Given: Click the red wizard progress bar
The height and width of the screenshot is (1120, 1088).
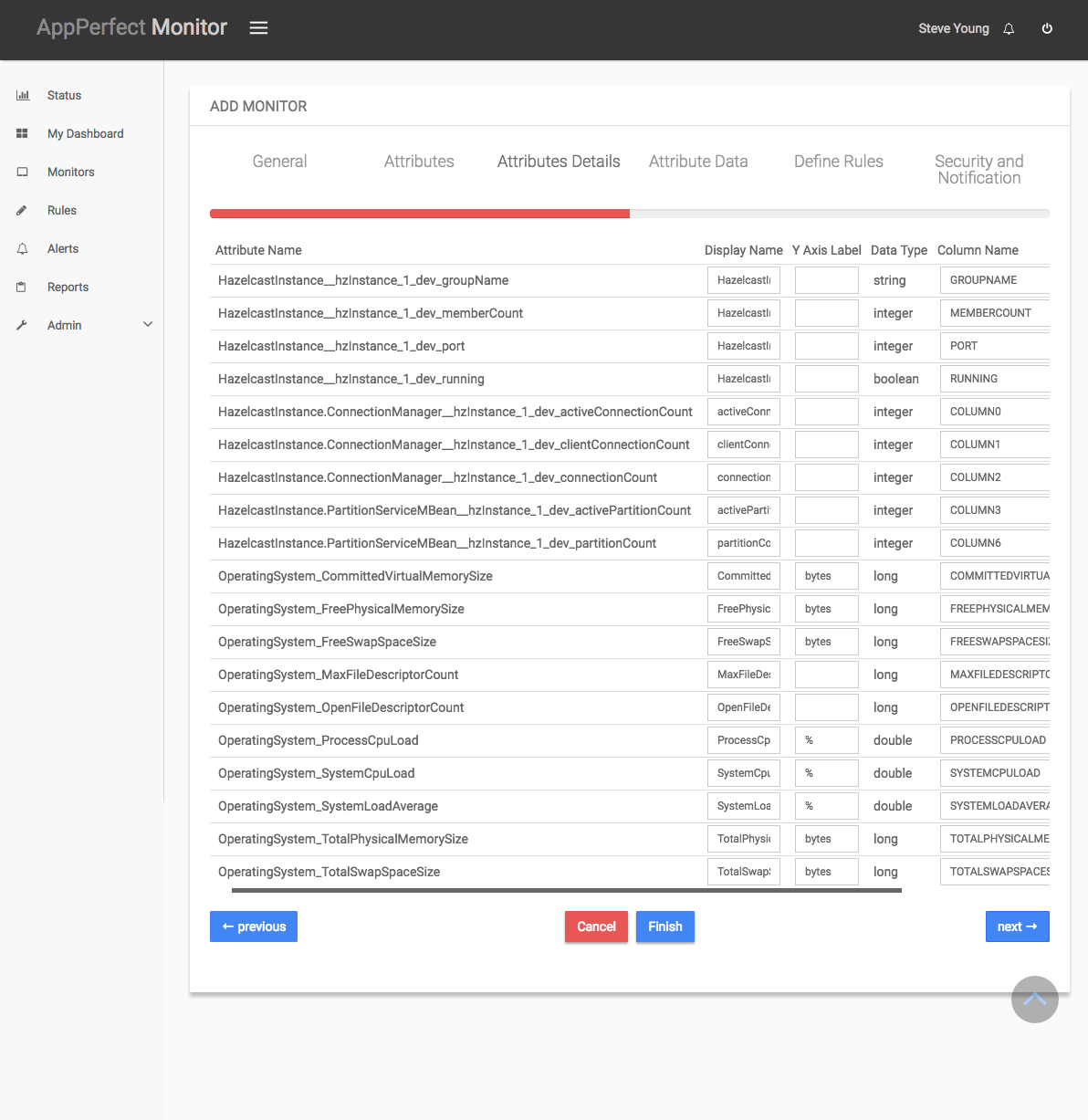Looking at the screenshot, I should [x=419, y=213].
